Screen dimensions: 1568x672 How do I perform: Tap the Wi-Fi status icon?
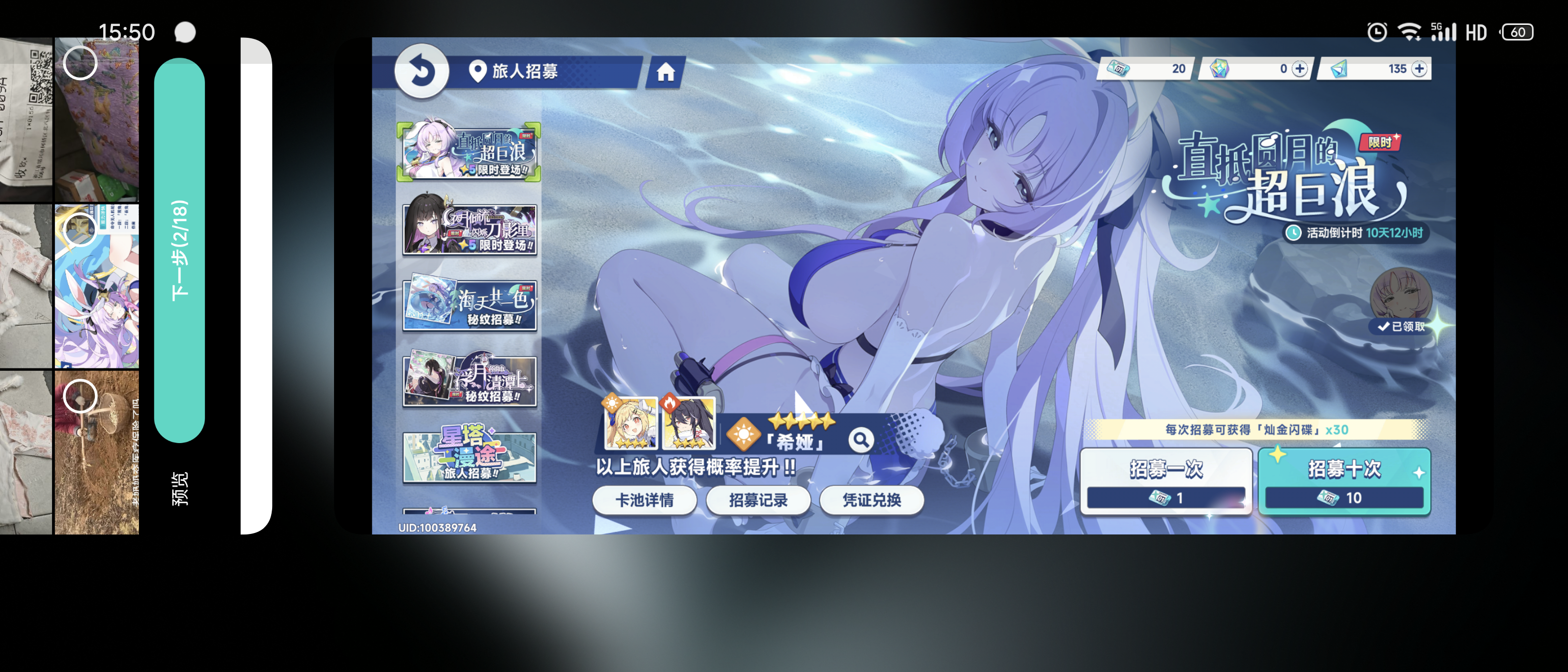(x=1409, y=31)
